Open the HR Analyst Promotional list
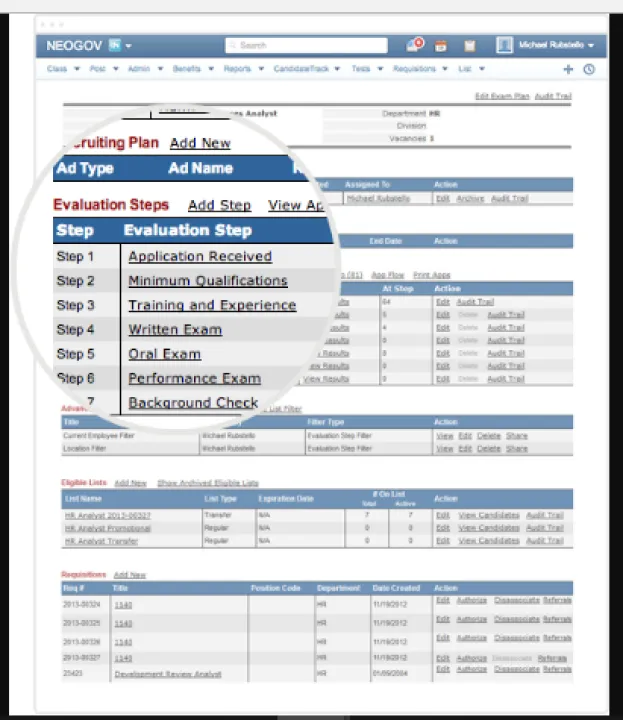This screenshot has height=720, width=623. pyautogui.click(x=108, y=528)
